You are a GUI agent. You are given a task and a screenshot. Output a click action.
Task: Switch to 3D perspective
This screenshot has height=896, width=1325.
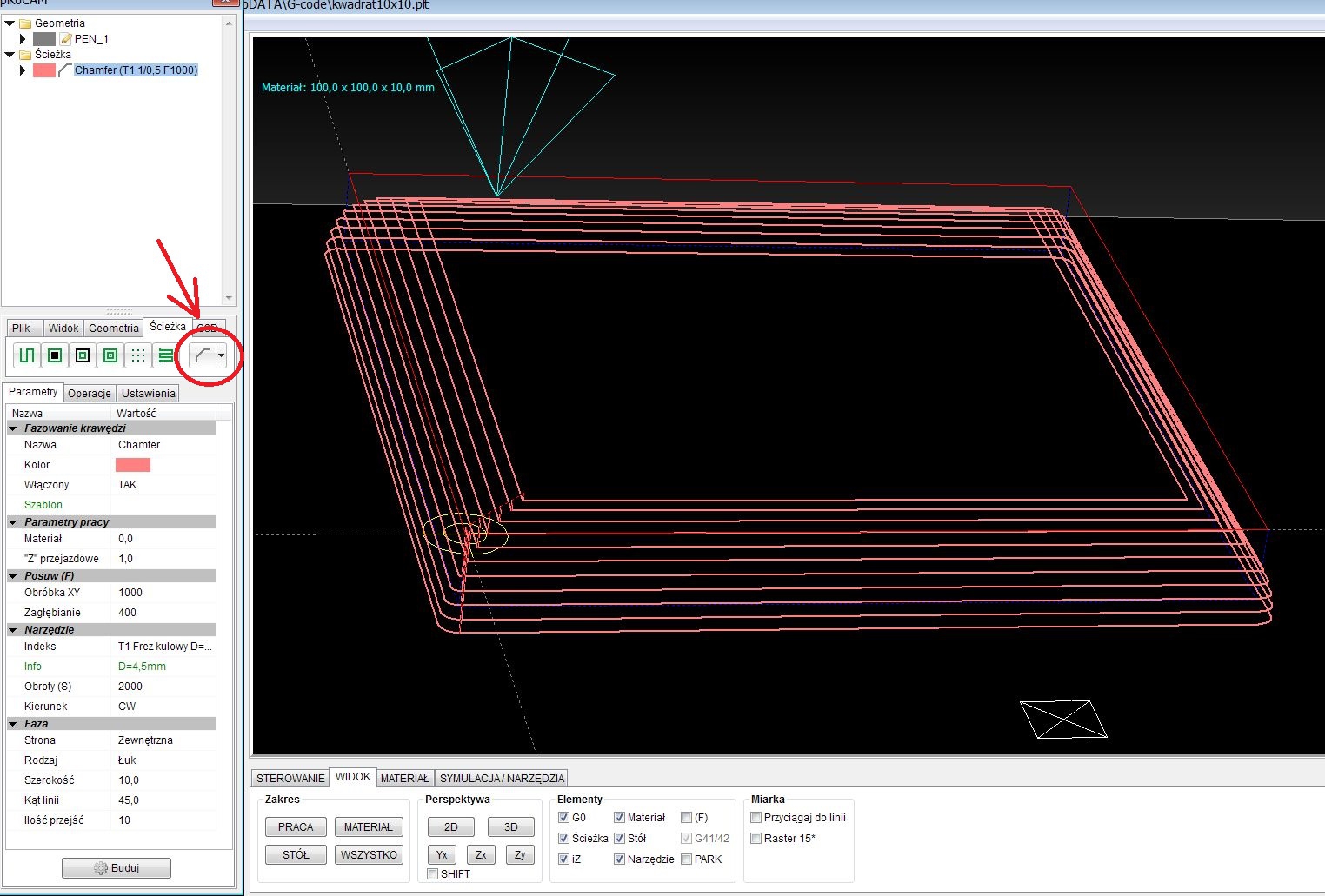coord(511,826)
